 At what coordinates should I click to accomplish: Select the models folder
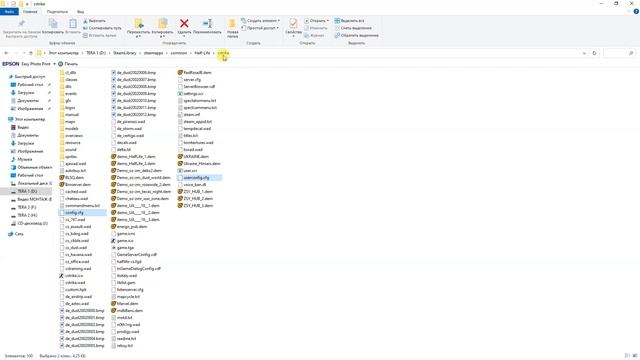pyautogui.click(x=71, y=129)
